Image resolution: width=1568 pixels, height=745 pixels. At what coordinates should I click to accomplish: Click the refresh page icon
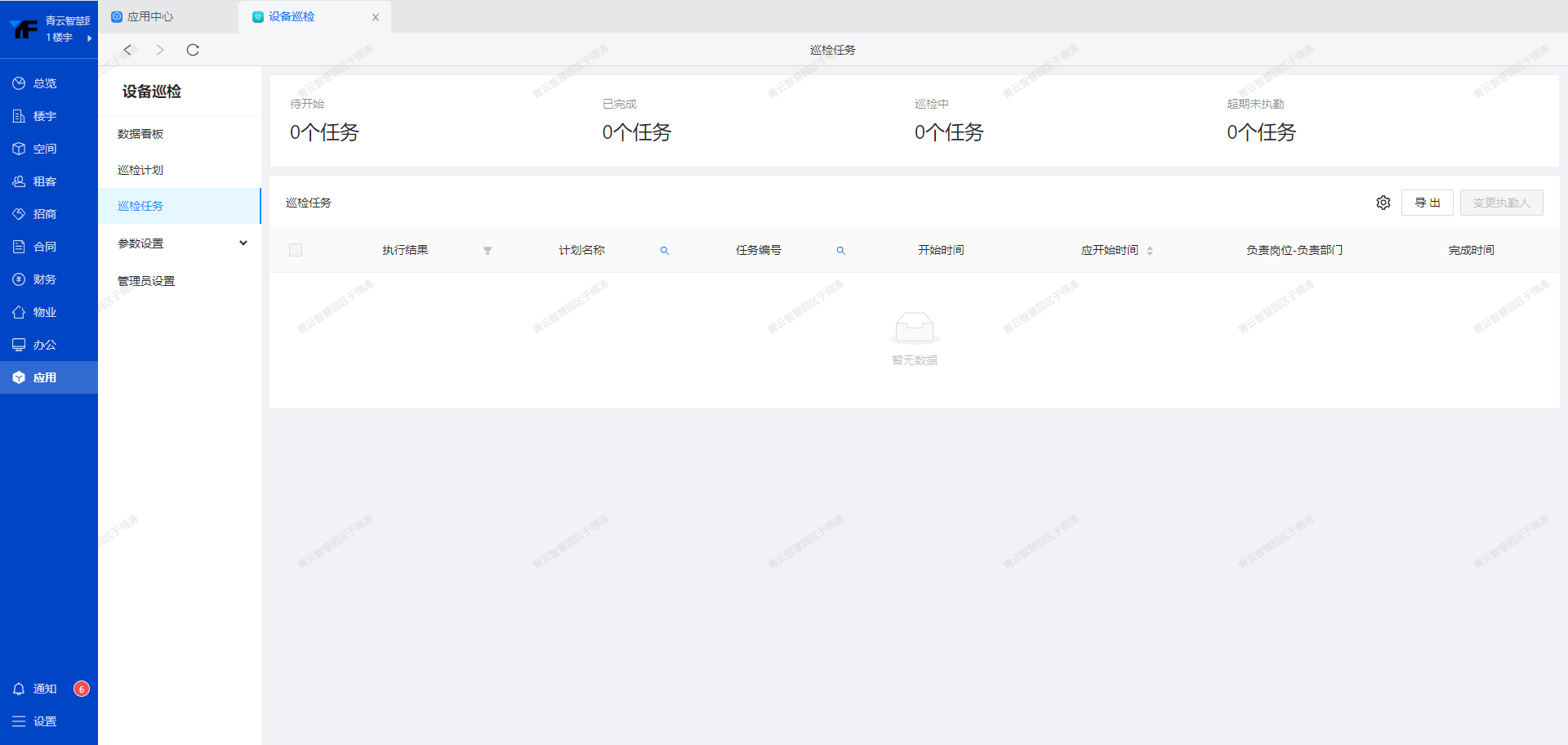[193, 50]
